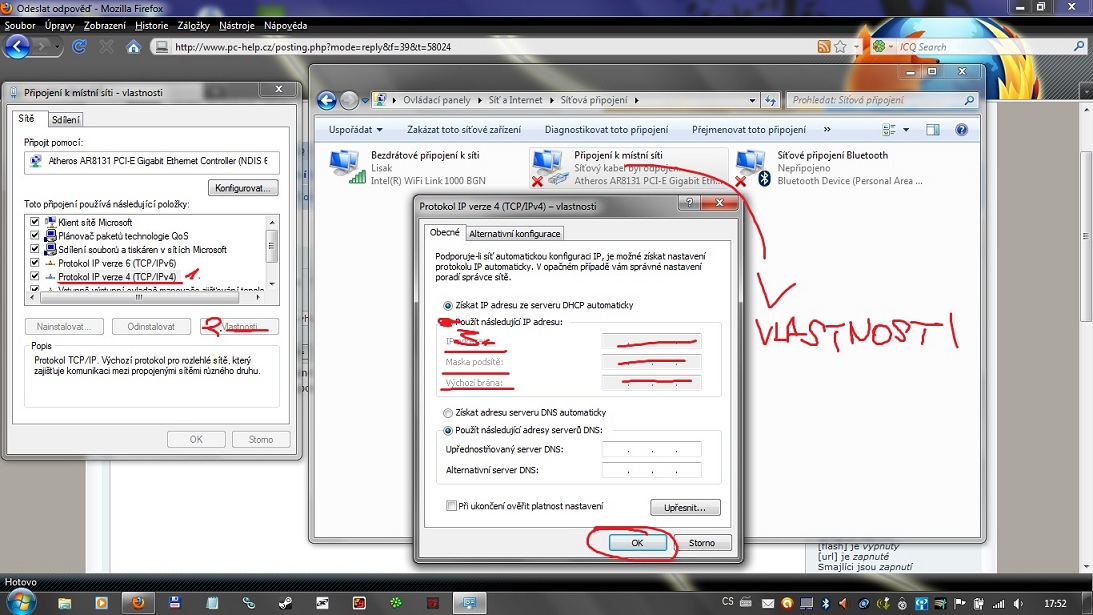This screenshot has height=615, width=1093.
Task: Select obtain DNS server address automatically
Action: 448,412
